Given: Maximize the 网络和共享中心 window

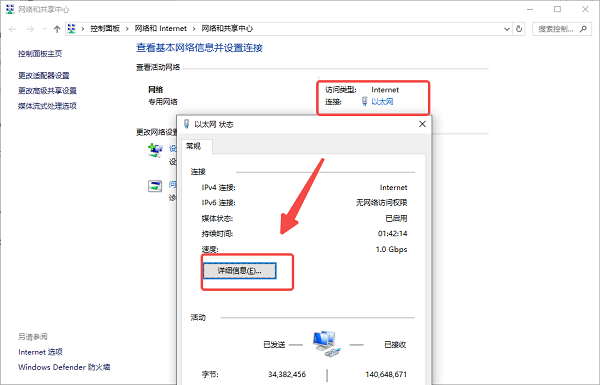Looking at the screenshot, I should click(558, 9).
